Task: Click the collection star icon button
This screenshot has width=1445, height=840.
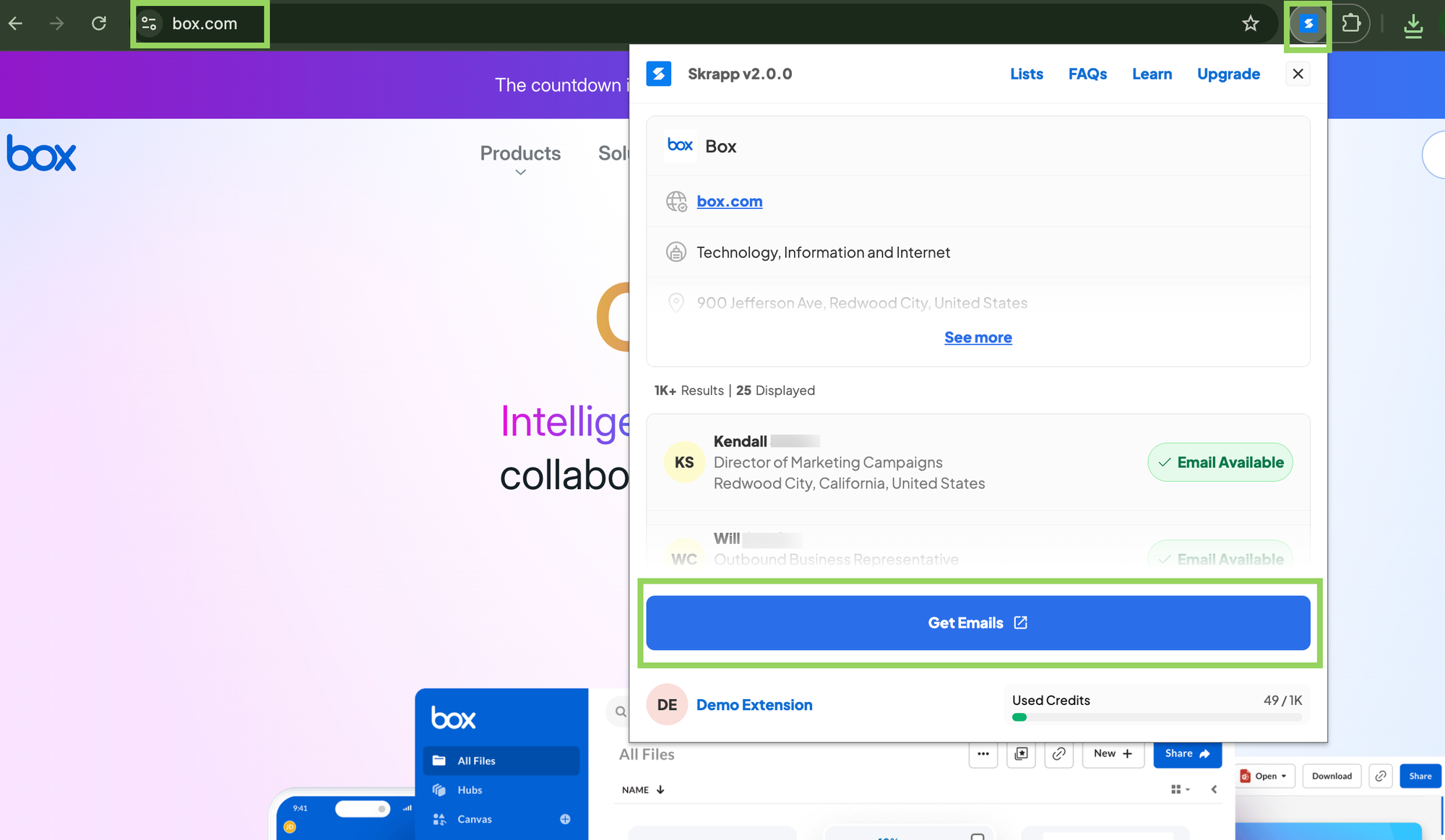Action: click(x=1021, y=753)
